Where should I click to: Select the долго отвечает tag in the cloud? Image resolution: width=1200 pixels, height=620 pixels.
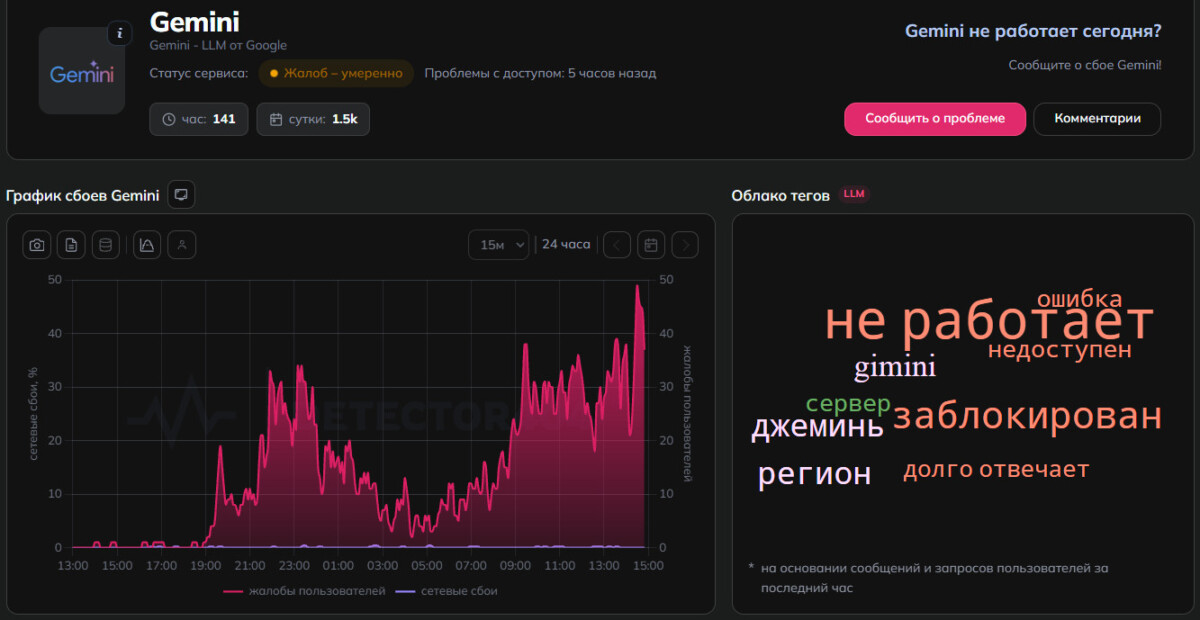coord(996,470)
